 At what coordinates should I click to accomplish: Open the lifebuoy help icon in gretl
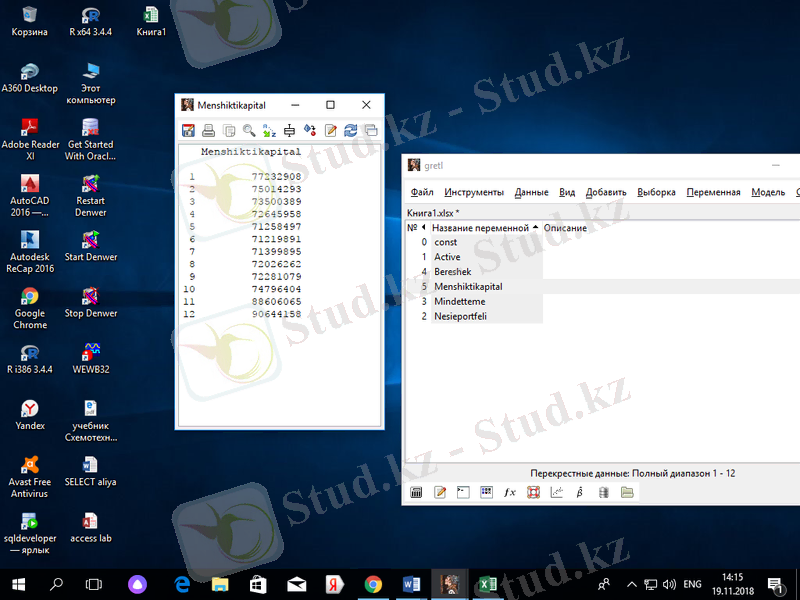point(533,492)
